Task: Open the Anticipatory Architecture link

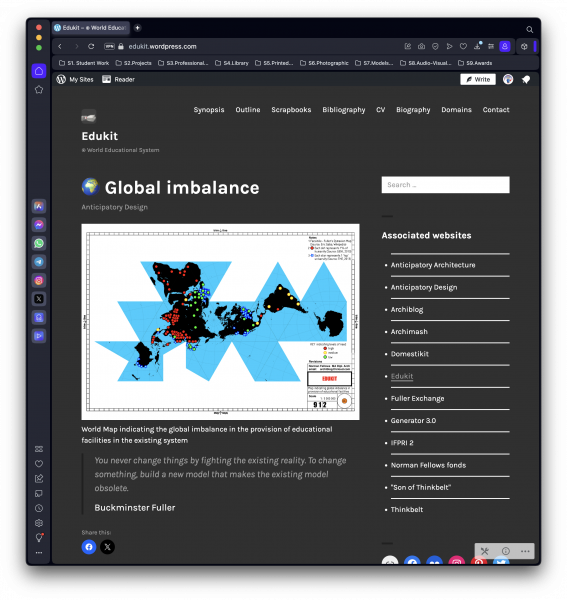Action: point(433,265)
